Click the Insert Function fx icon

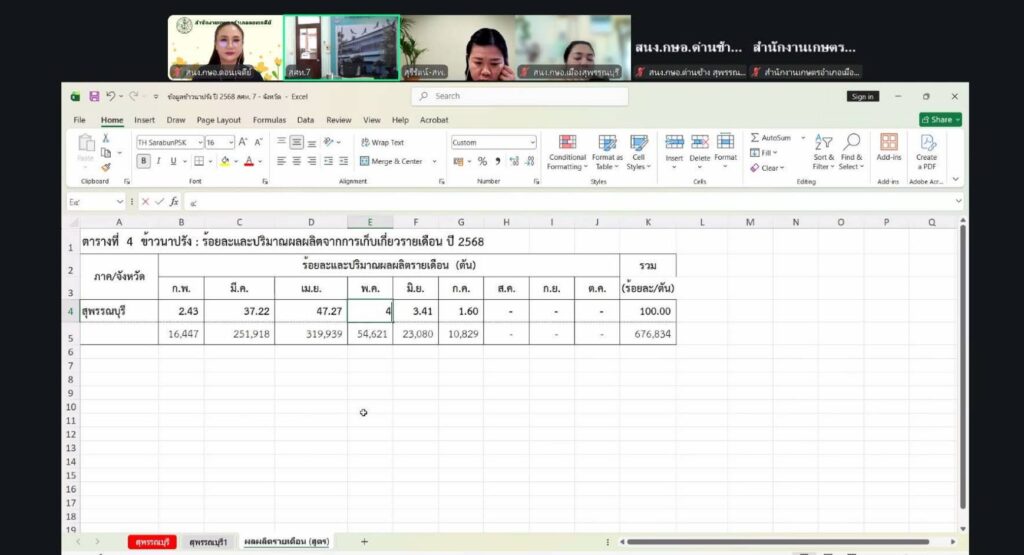tap(173, 201)
